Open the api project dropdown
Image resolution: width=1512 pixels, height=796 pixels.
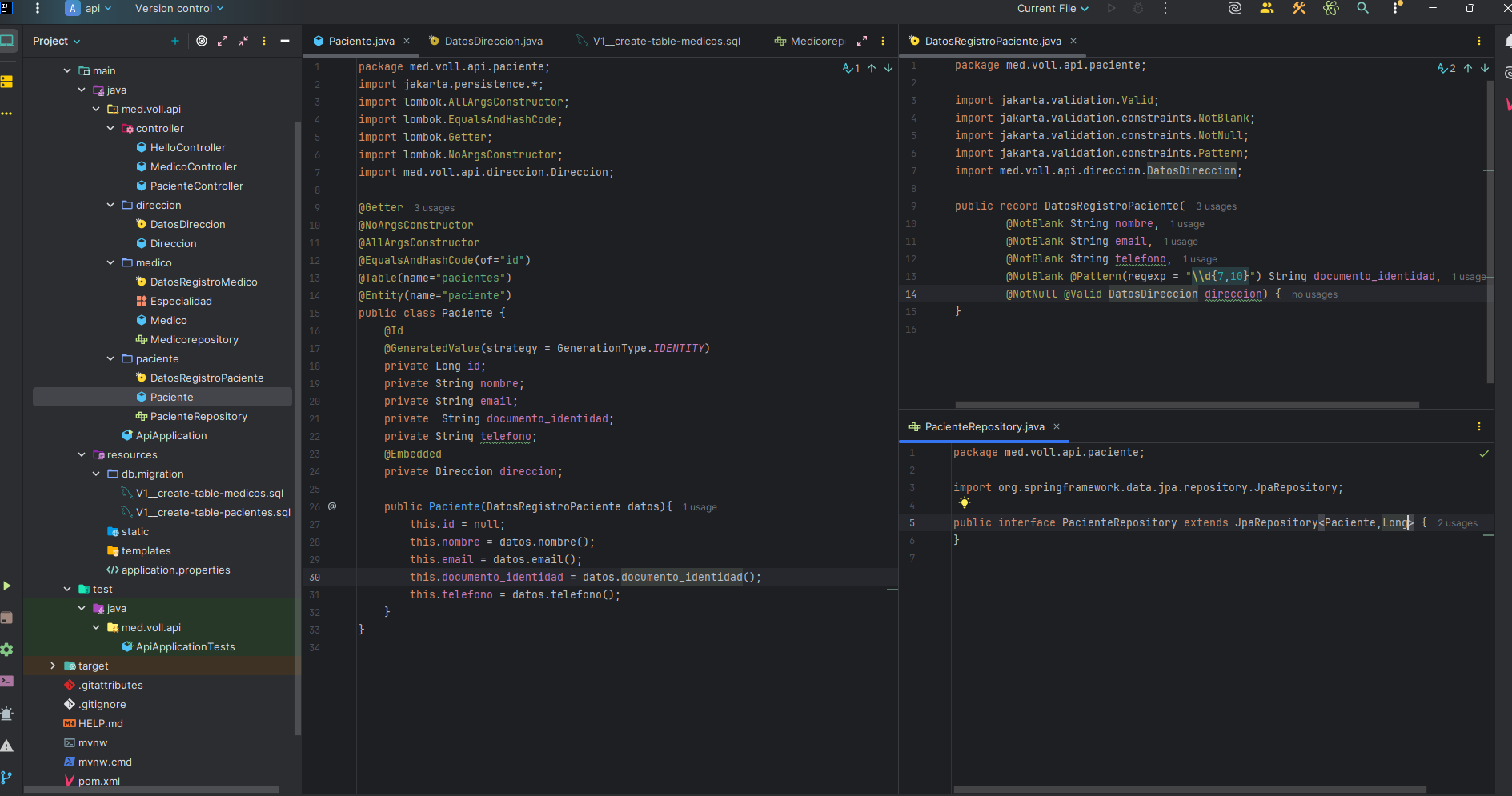click(89, 9)
